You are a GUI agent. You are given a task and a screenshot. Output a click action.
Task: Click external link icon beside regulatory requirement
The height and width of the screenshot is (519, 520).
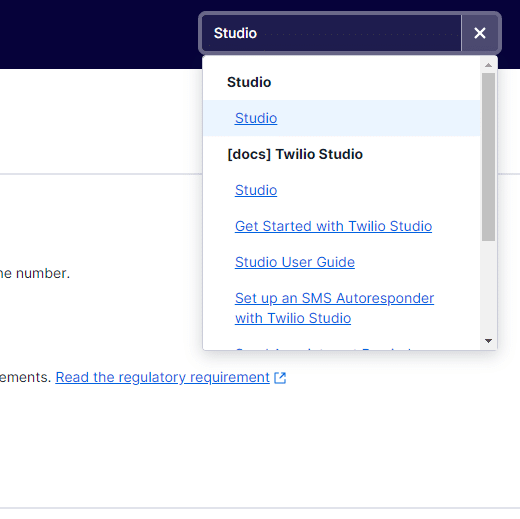click(280, 378)
